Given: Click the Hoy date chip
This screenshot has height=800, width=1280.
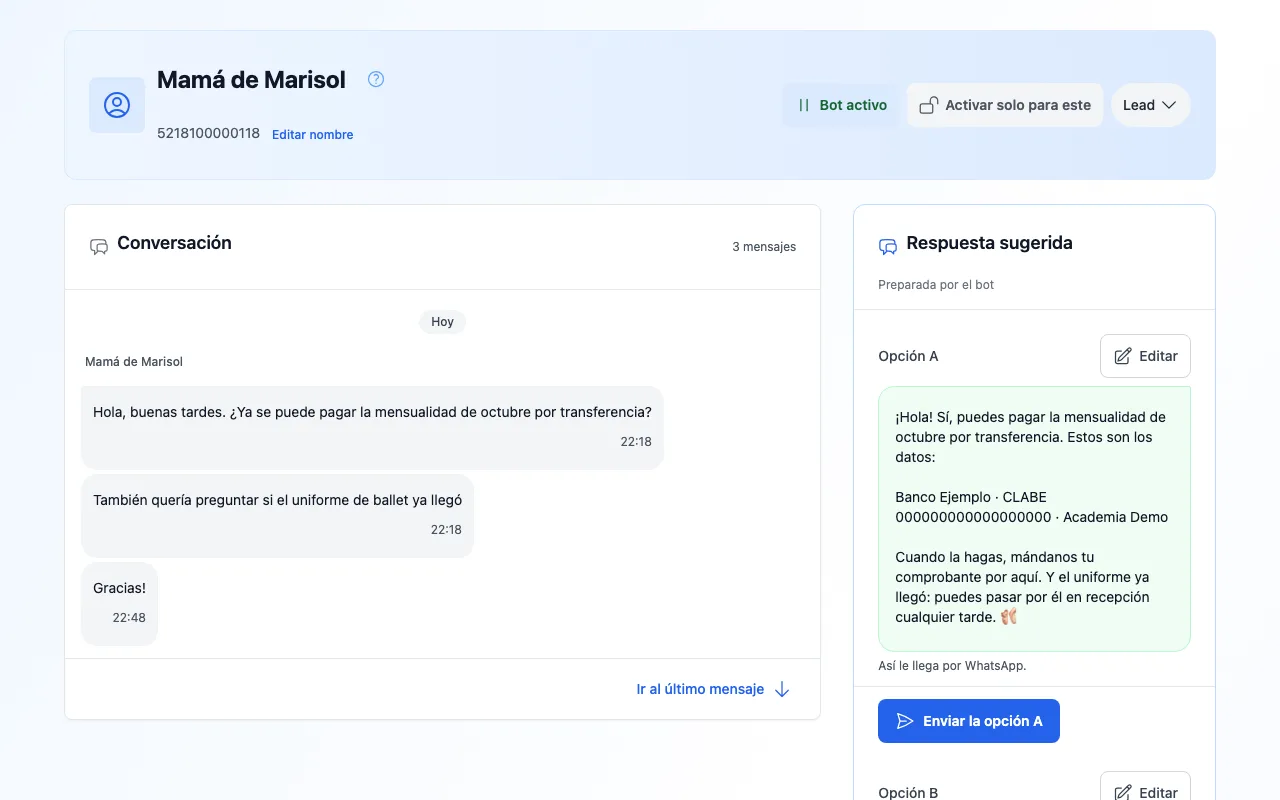Looking at the screenshot, I should tap(442, 321).
